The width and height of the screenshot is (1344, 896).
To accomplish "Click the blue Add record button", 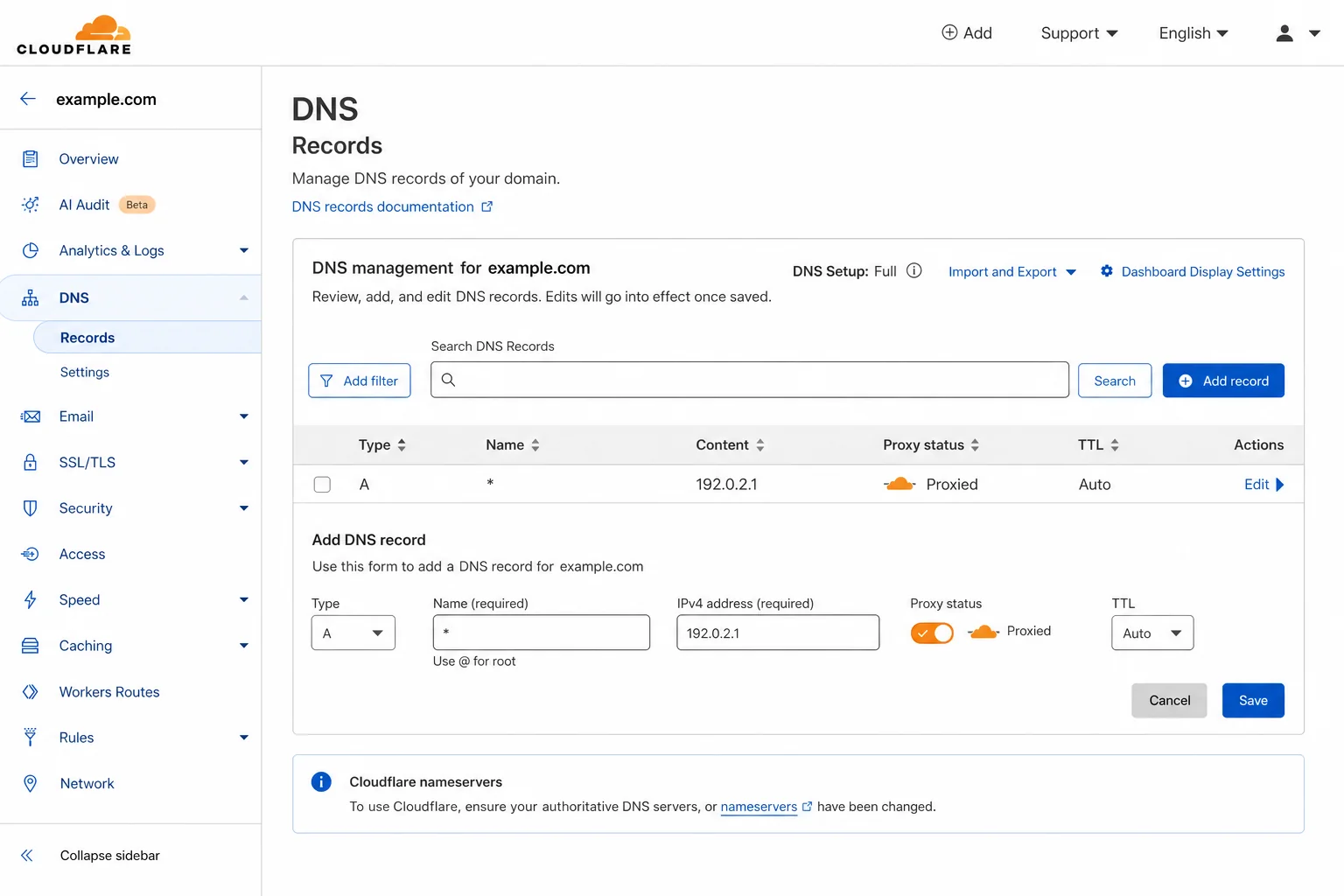I will click(1223, 381).
